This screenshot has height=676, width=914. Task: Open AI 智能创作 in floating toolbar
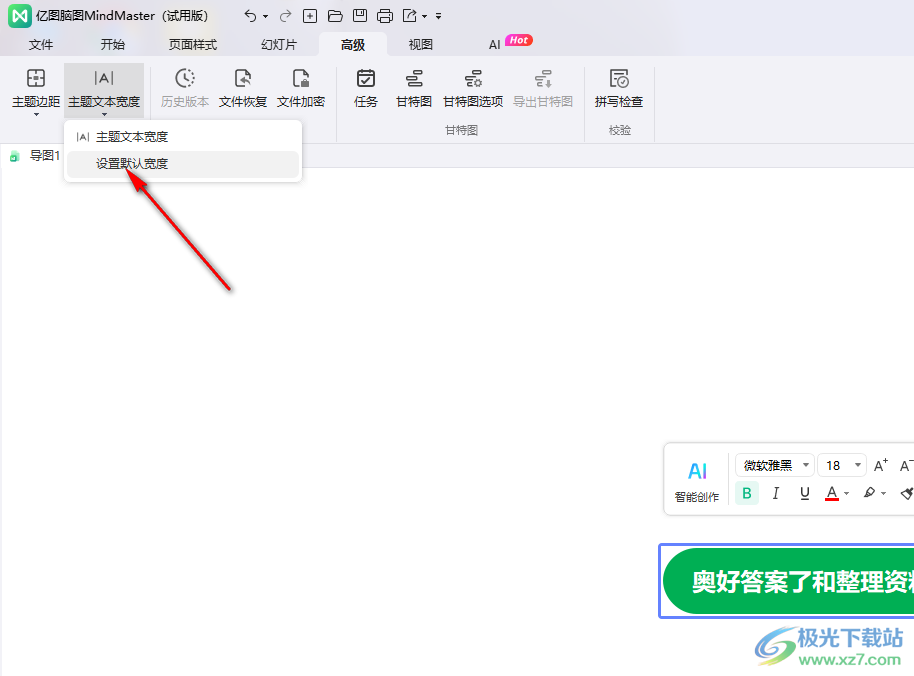[x=697, y=481]
